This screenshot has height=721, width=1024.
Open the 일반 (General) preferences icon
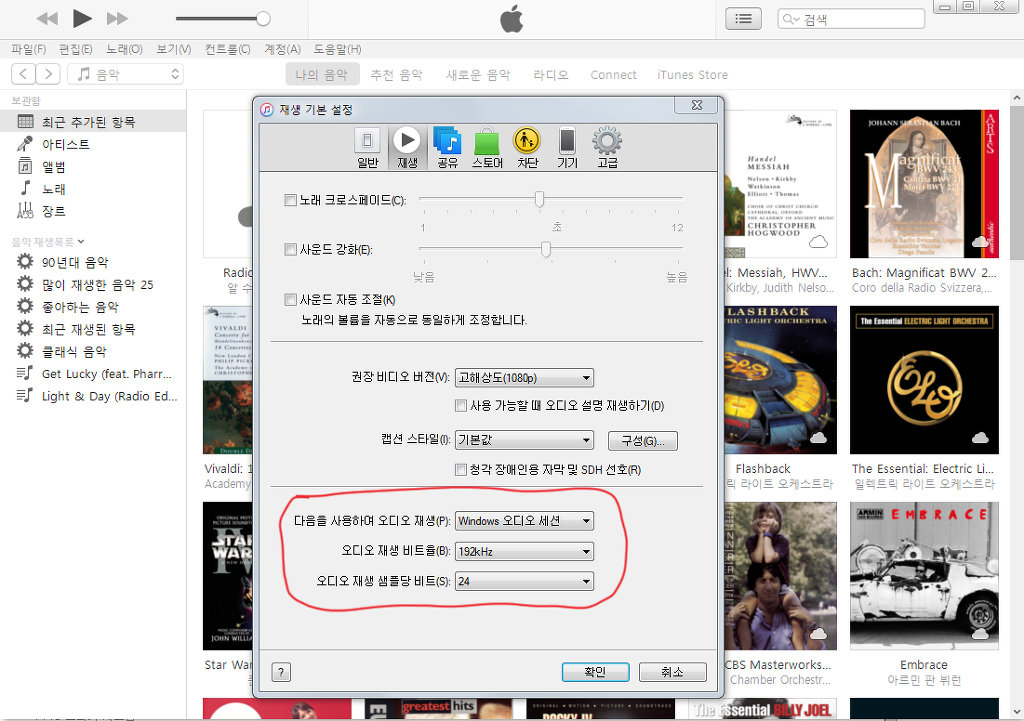pos(368,146)
